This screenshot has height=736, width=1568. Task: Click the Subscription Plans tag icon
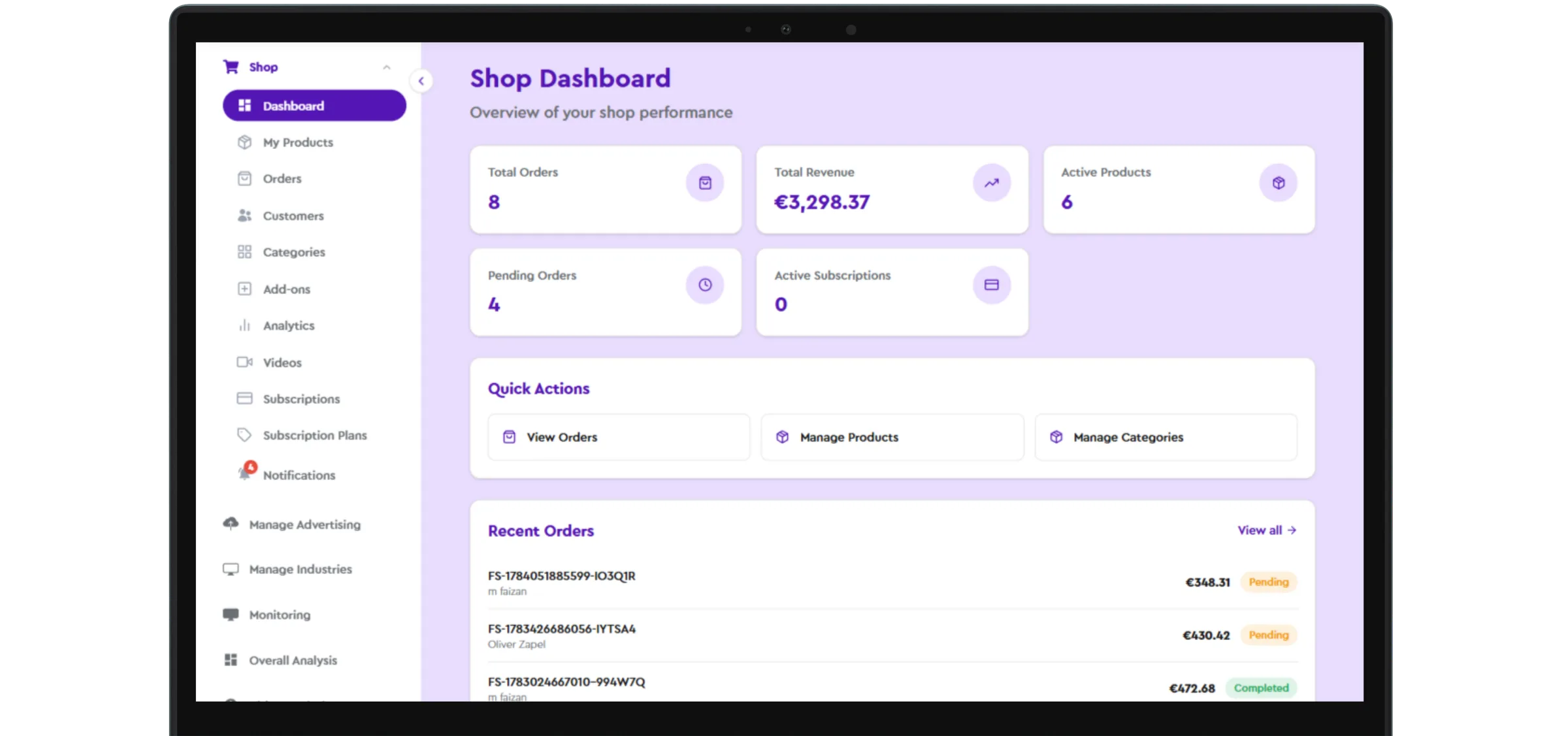(x=244, y=435)
